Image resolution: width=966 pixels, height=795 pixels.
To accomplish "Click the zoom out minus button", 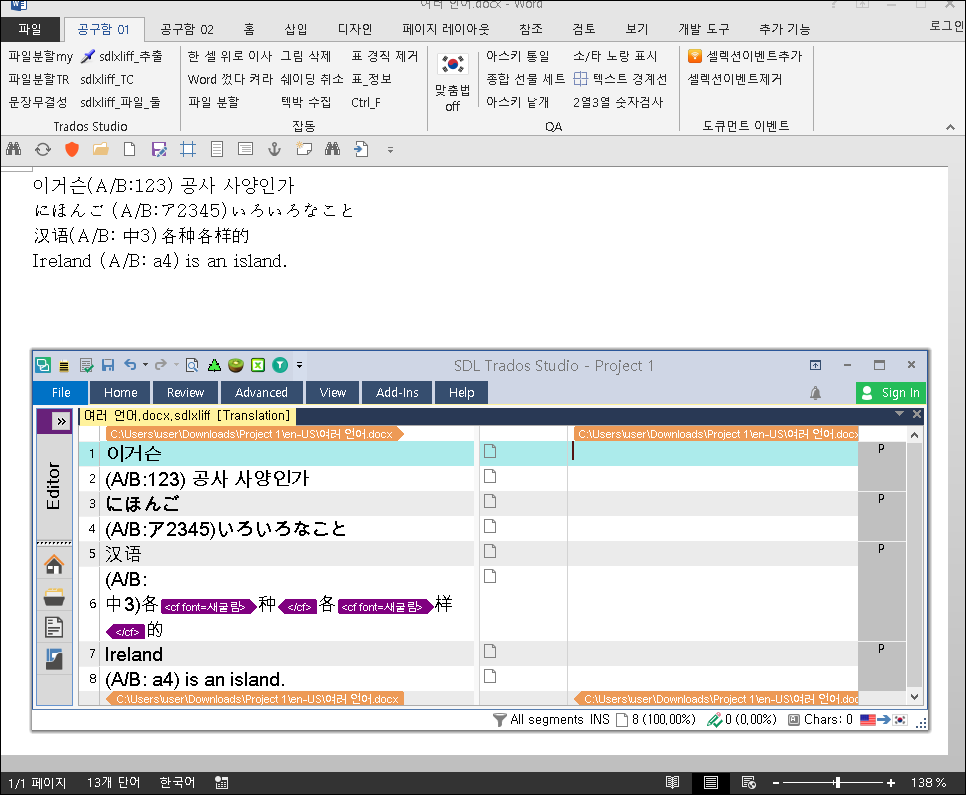I will pyautogui.click(x=776, y=783).
